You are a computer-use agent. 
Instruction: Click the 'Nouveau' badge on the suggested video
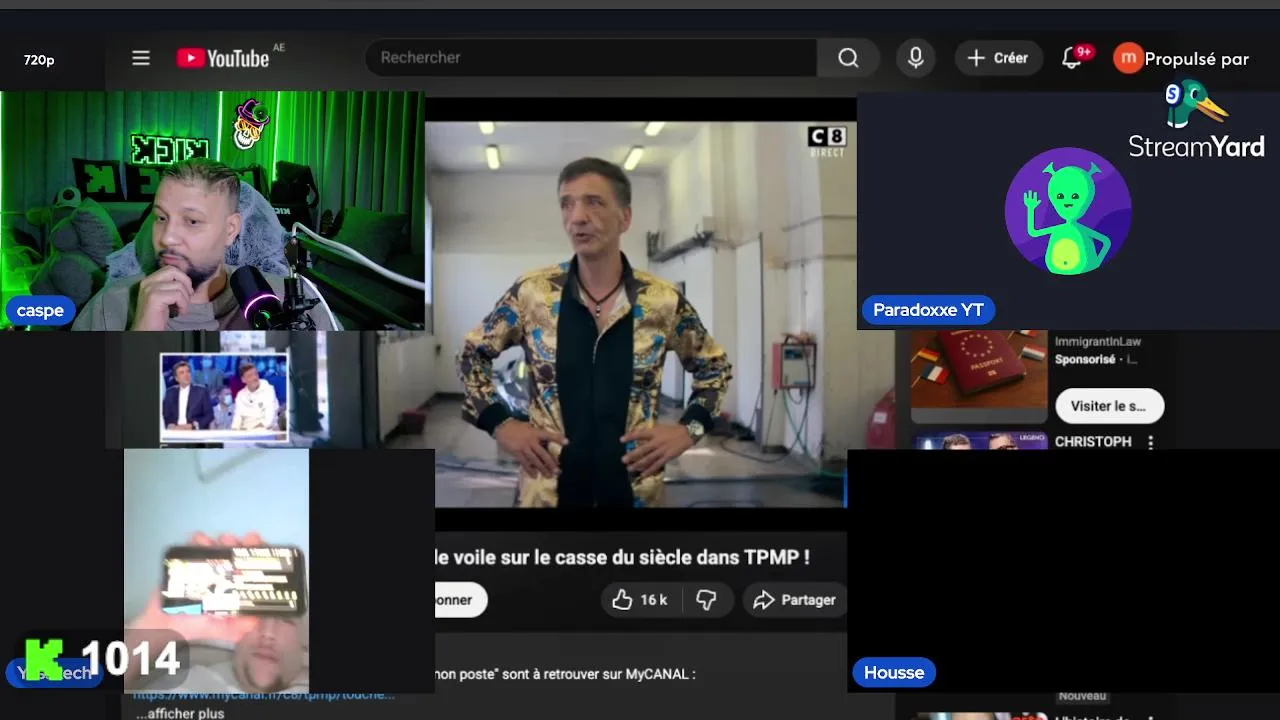pos(1082,696)
